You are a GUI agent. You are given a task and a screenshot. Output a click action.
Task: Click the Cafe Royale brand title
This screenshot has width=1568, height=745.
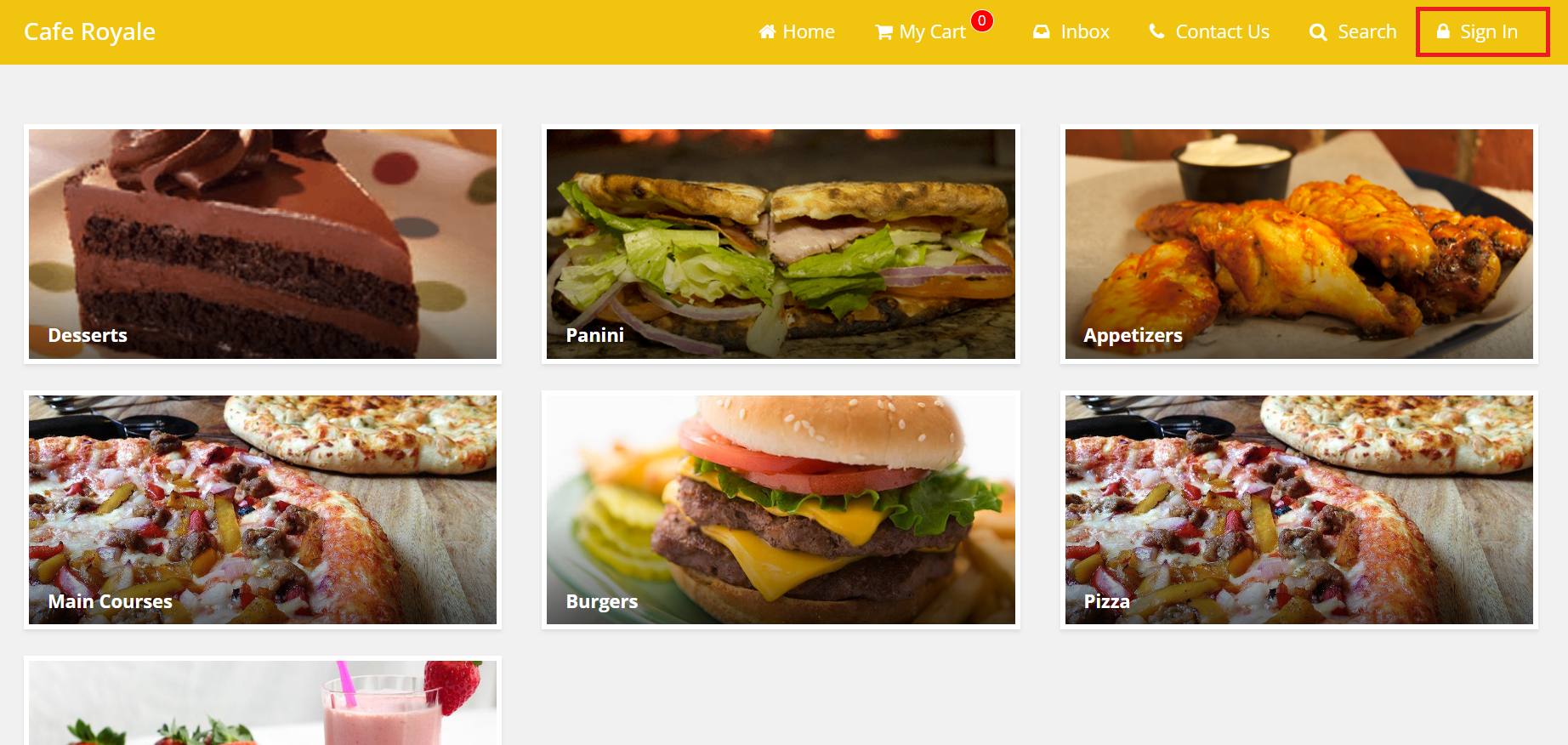click(x=89, y=31)
